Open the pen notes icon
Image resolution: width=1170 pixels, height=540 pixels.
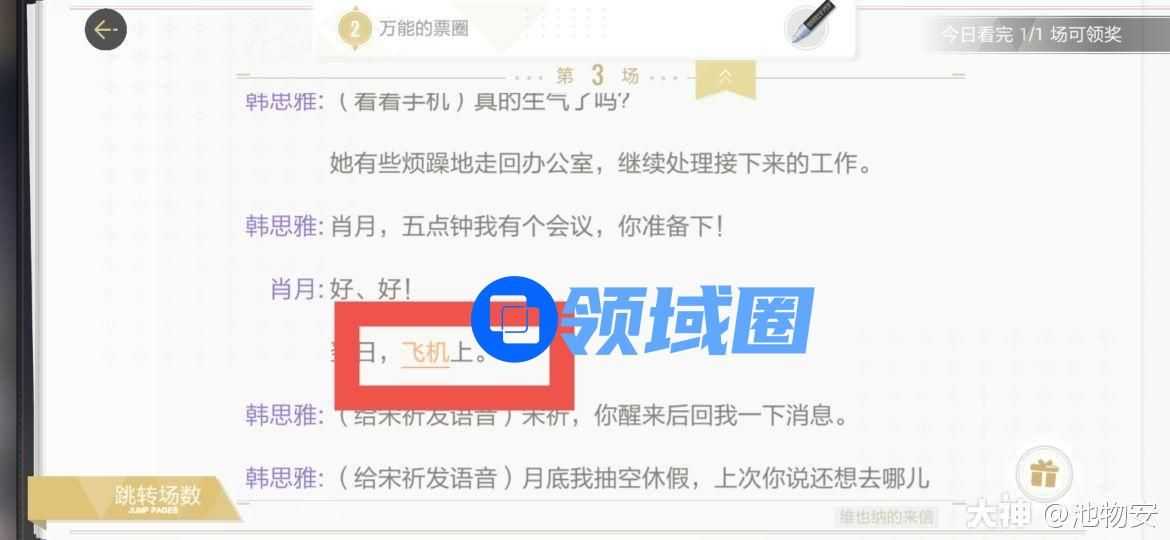(810, 25)
